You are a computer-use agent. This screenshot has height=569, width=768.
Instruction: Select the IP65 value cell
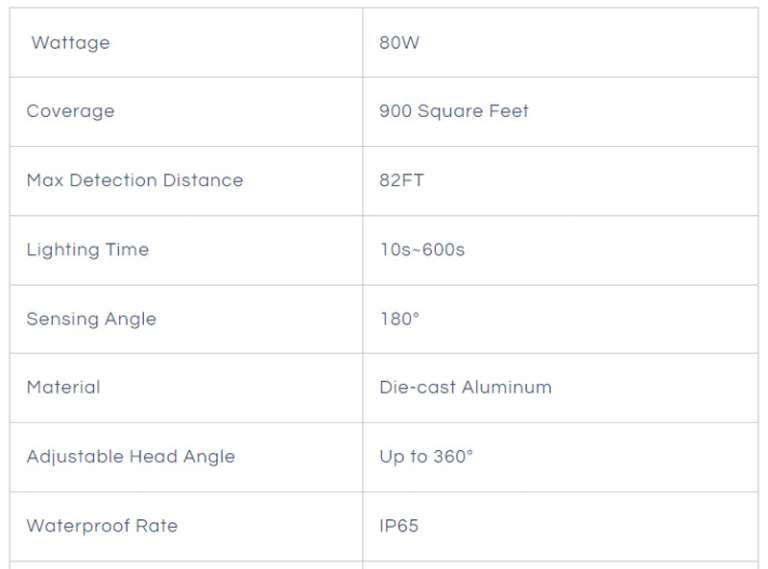click(398, 525)
